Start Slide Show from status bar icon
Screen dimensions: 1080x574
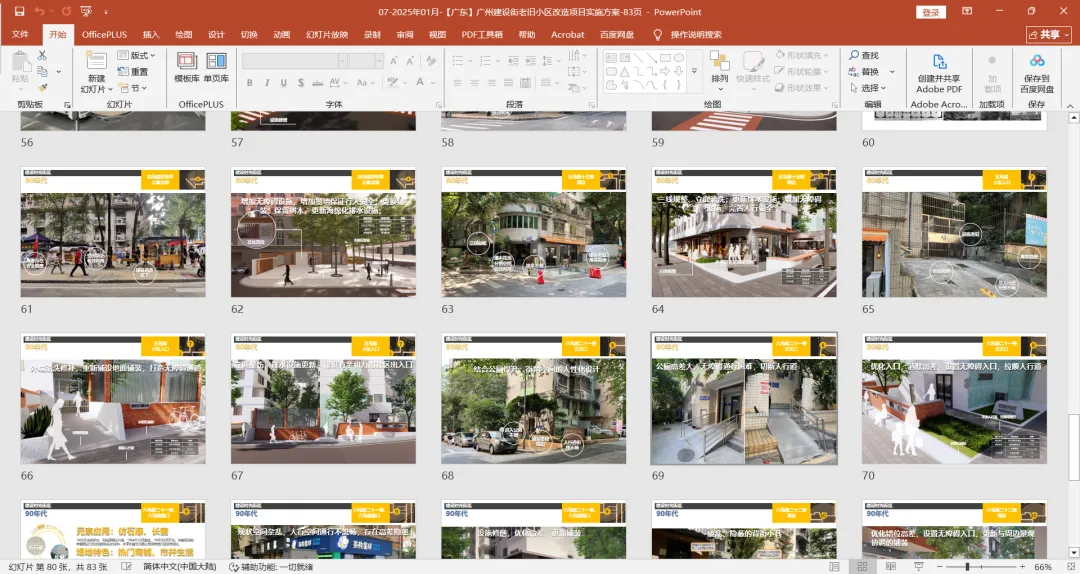(918, 566)
